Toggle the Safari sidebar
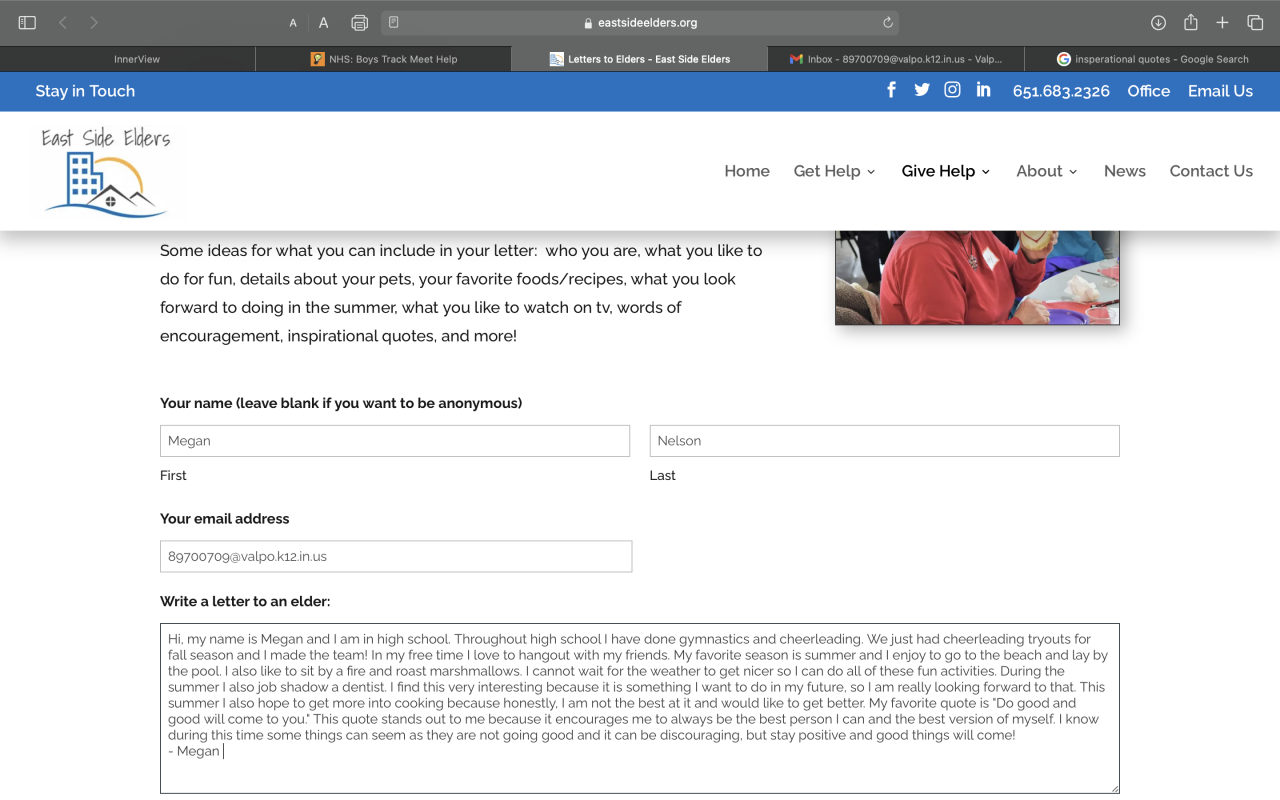The height and width of the screenshot is (800, 1280). click(x=27, y=22)
